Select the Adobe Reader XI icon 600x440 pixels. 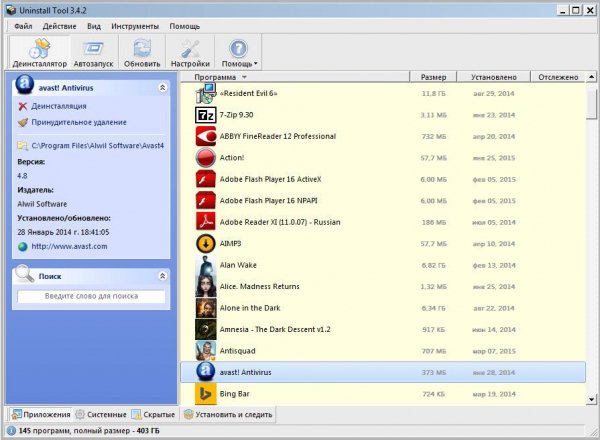pyautogui.click(x=205, y=222)
